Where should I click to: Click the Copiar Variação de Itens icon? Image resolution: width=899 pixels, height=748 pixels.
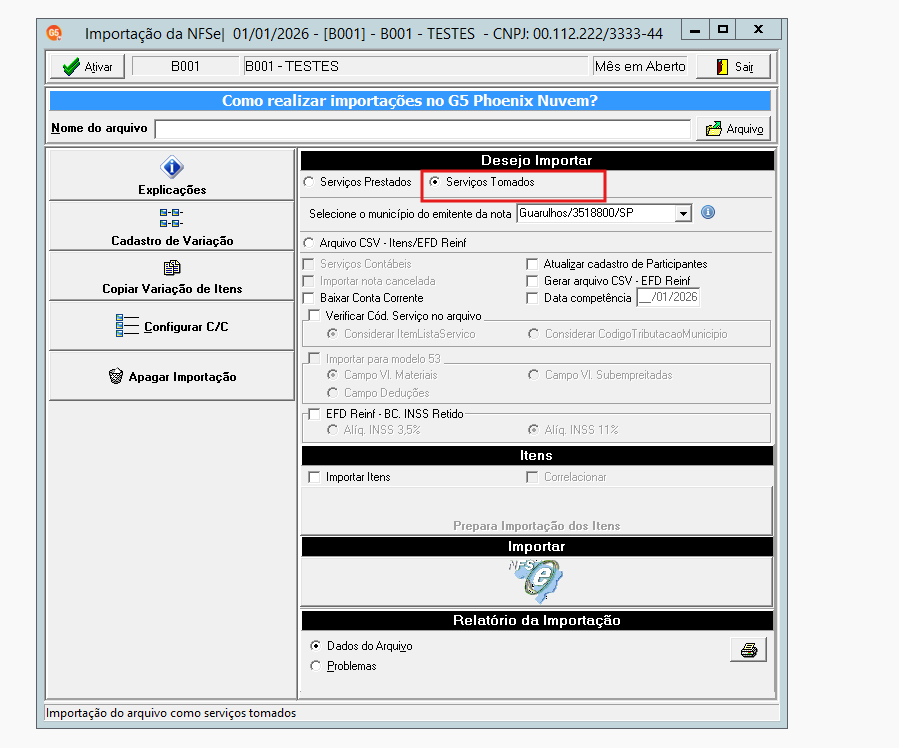click(172, 268)
